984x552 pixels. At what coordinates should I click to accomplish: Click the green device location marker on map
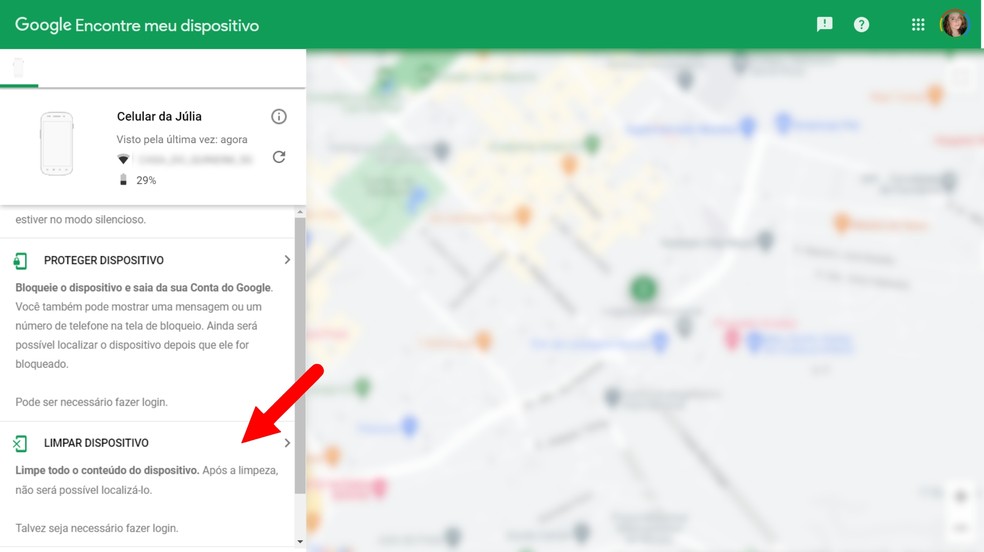[643, 289]
